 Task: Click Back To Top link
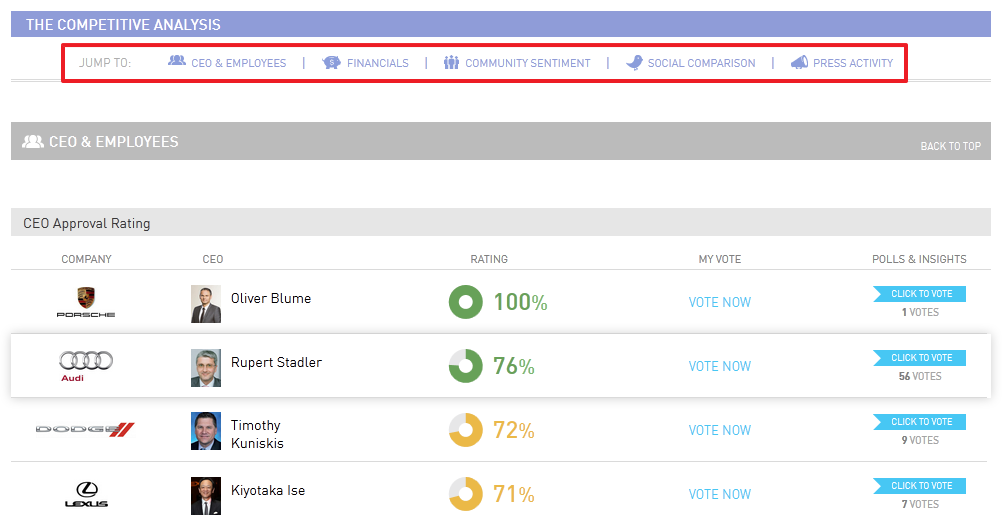[x=950, y=146]
